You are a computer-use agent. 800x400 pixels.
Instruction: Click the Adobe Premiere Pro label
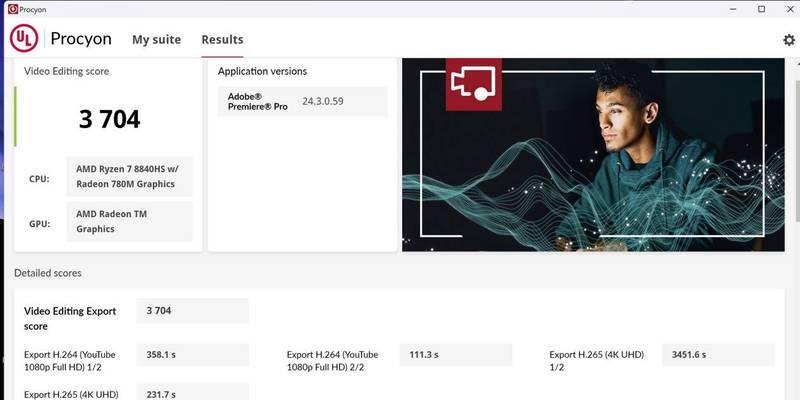pyautogui.click(x=258, y=102)
